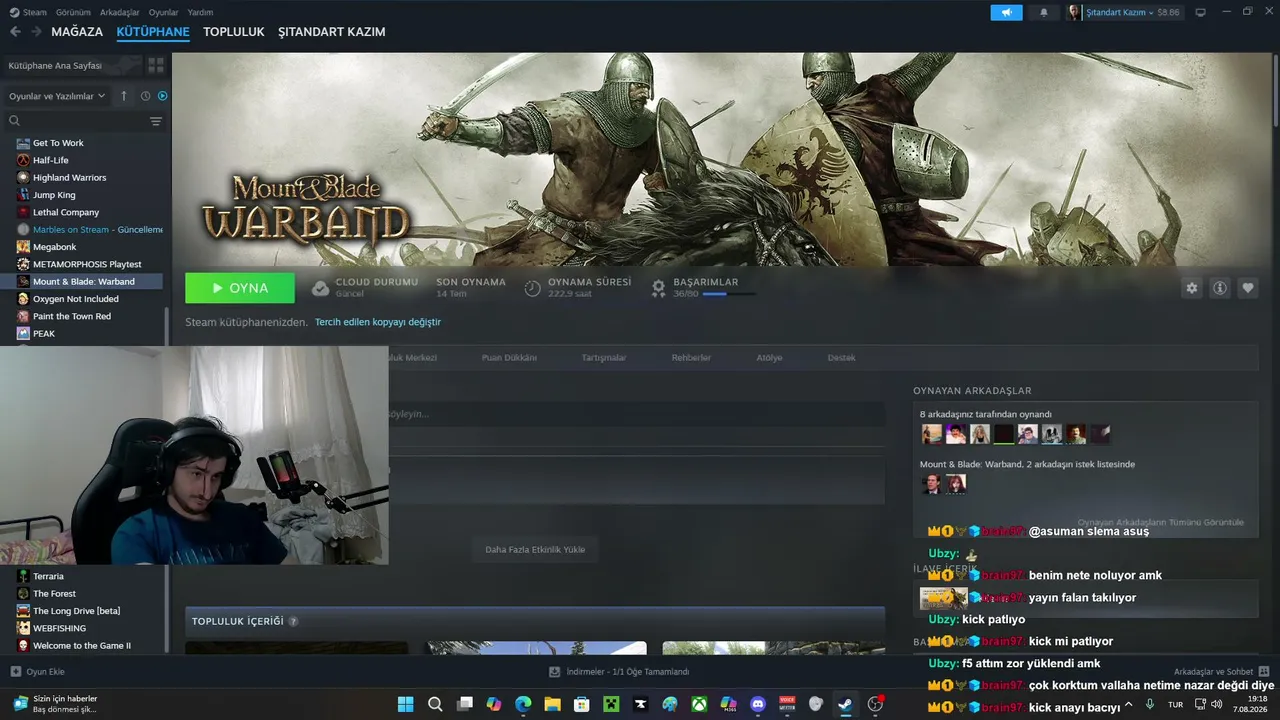This screenshot has height=720, width=1280.
Task: Open the Oyunlar menu
Action: point(164,12)
